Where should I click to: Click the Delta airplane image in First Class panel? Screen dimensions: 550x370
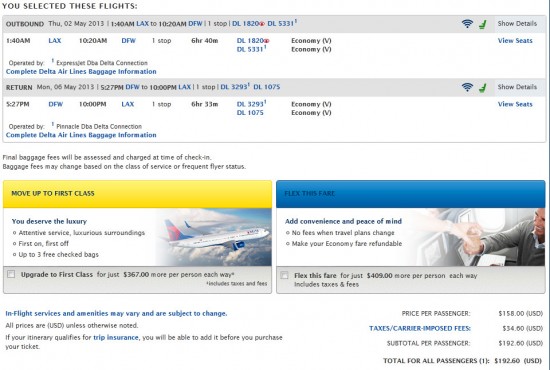click(214, 237)
